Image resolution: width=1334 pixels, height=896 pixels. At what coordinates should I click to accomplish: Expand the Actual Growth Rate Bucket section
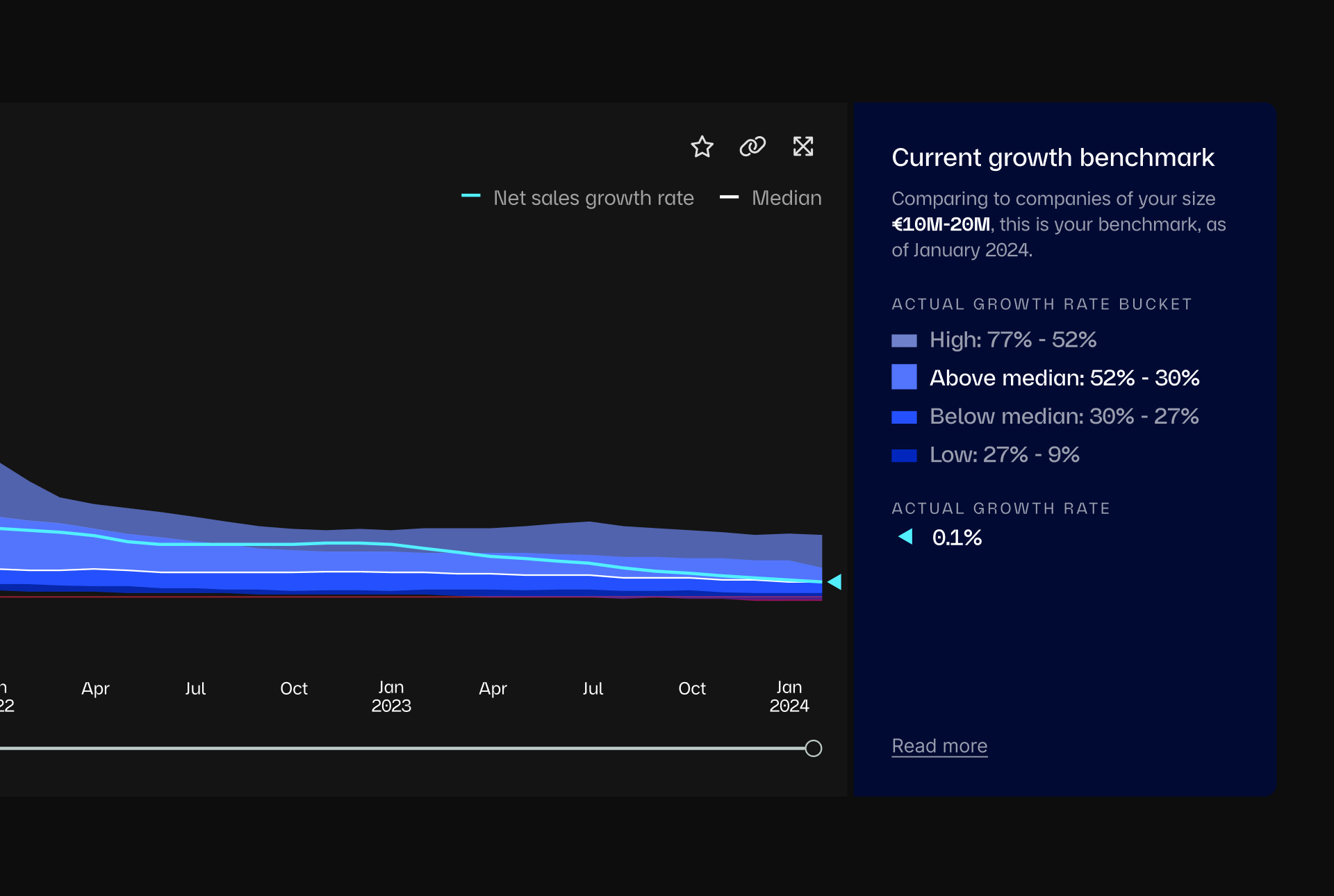[x=1041, y=304]
